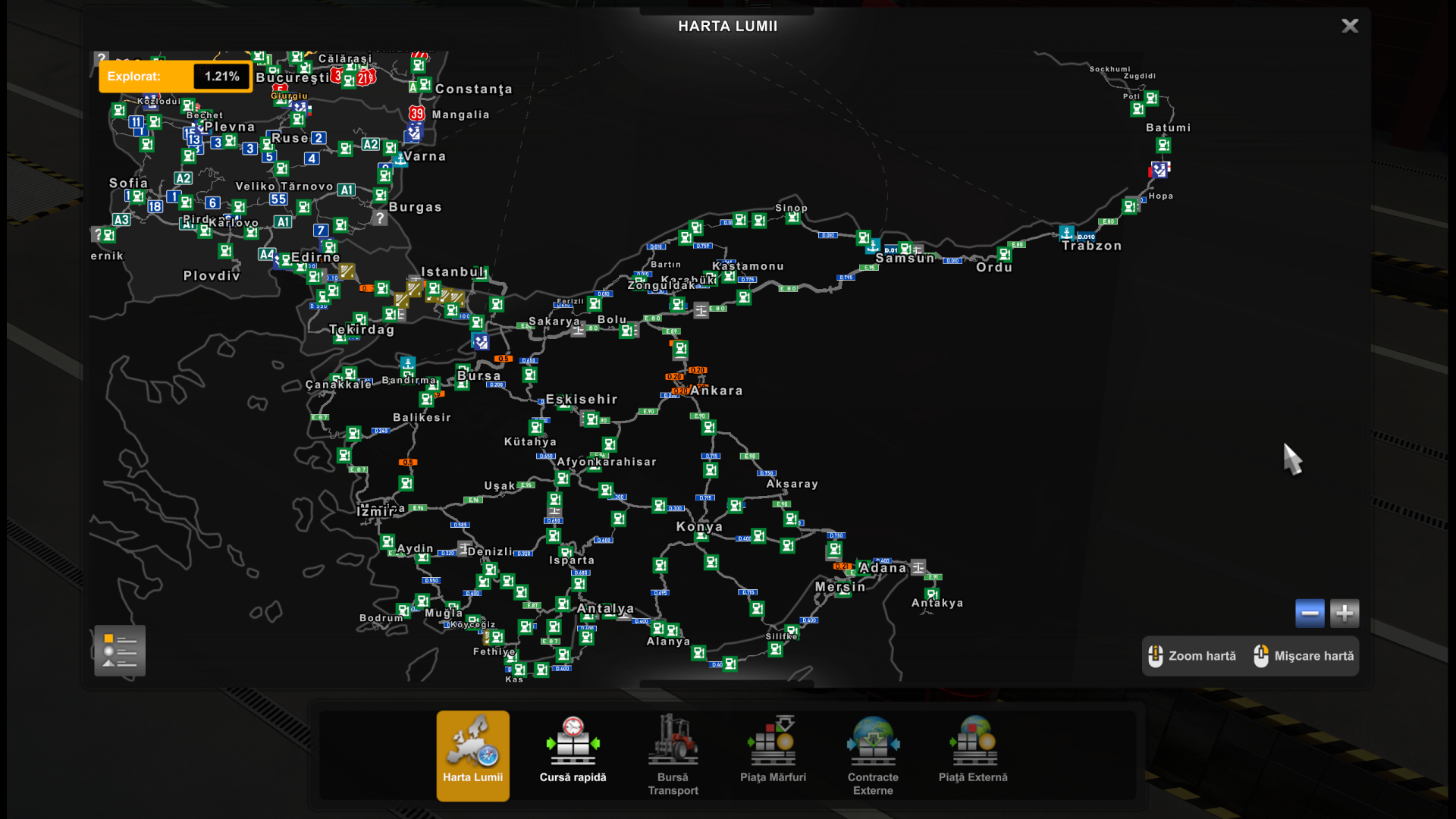Screen dimensions: 1456x819
Task: Select the Istanbul city label
Action: (x=453, y=271)
